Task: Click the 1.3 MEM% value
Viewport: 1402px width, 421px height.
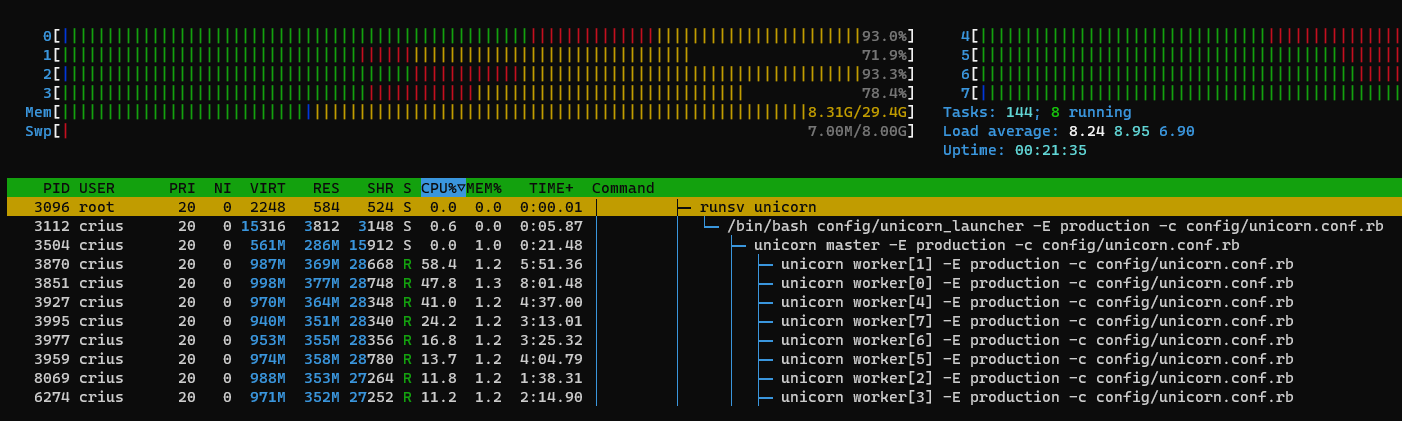Action: click(489, 283)
